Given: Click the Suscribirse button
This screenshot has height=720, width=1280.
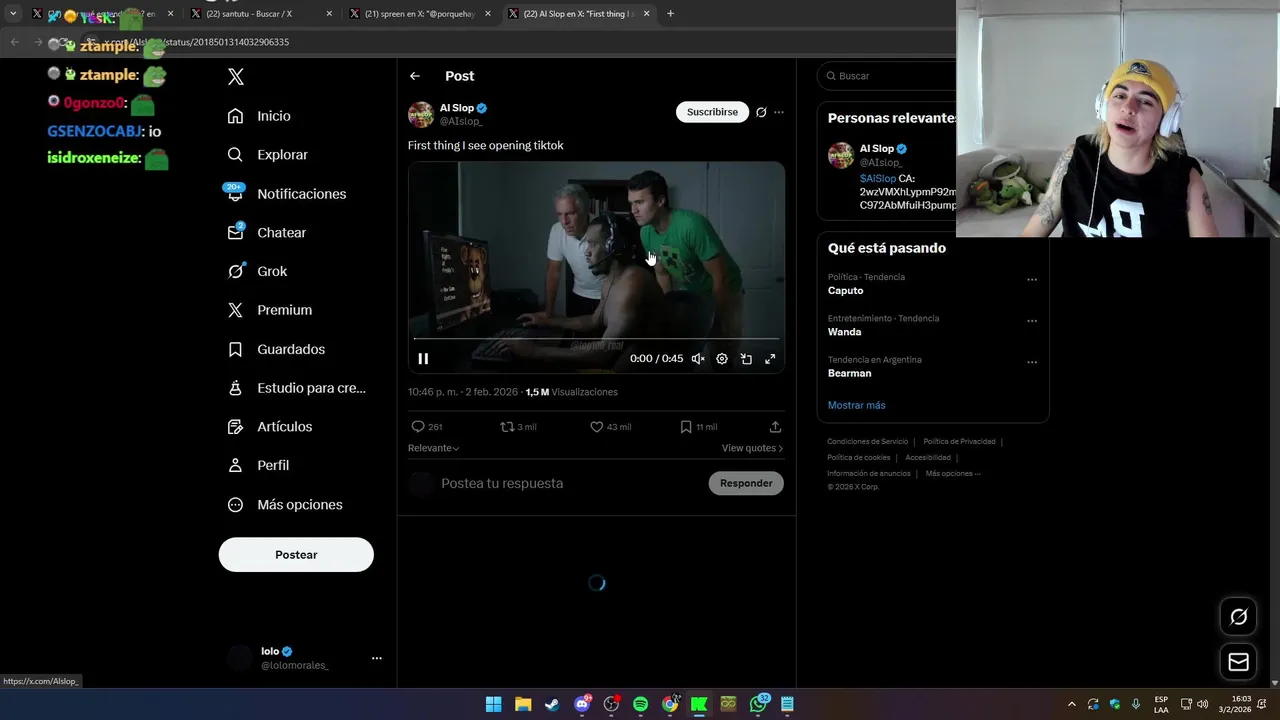Looking at the screenshot, I should point(712,112).
